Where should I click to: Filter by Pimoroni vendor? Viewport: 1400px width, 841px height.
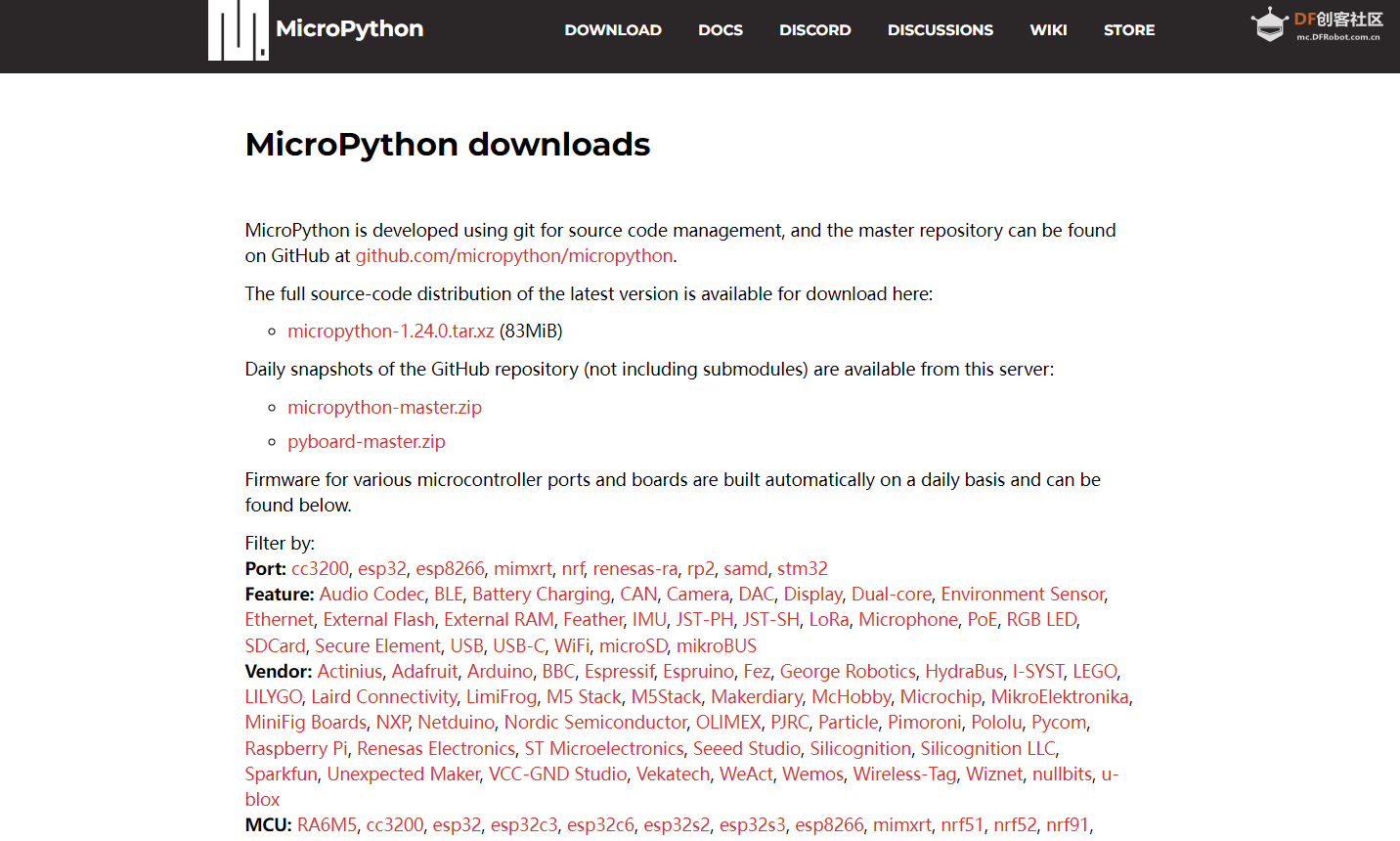pyautogui.click(x=925, y=723)
